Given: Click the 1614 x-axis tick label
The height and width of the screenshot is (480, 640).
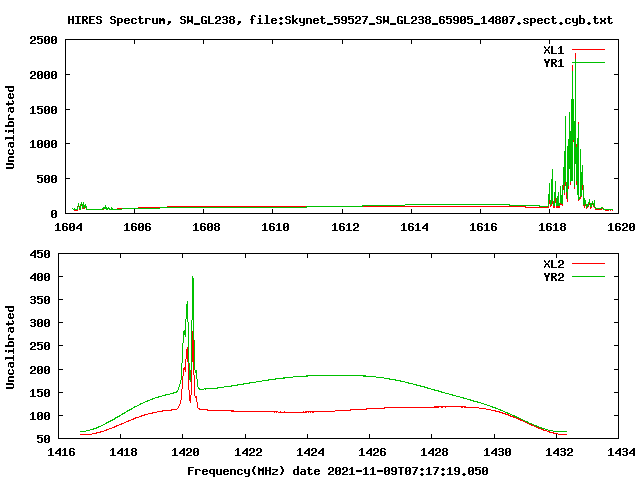Looking at the screenshot, I should (414, 227).
